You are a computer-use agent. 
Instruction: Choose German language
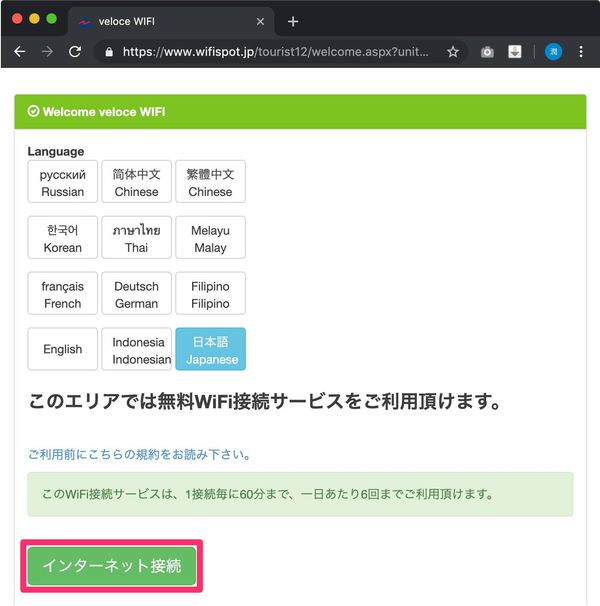(x=136, y=293)
